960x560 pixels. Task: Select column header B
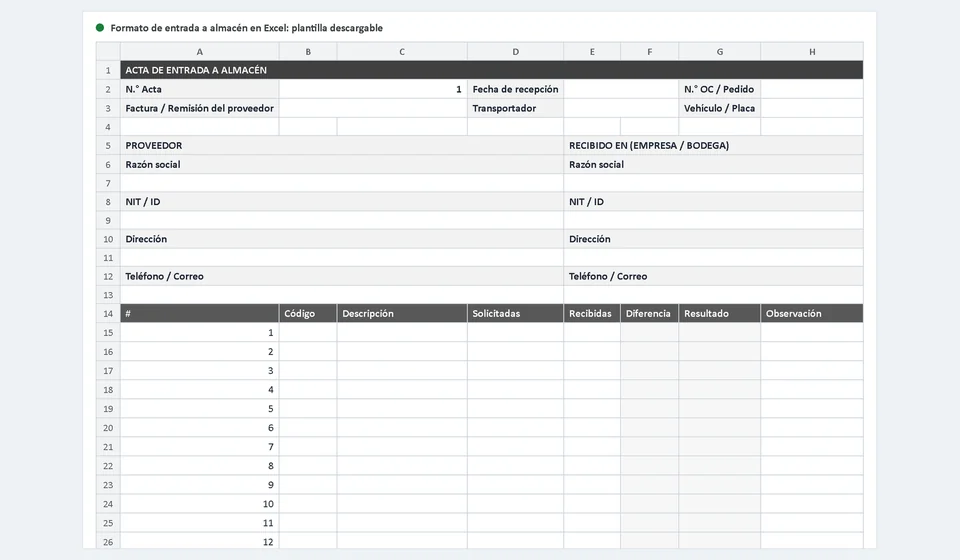click(x=308, y=52)
